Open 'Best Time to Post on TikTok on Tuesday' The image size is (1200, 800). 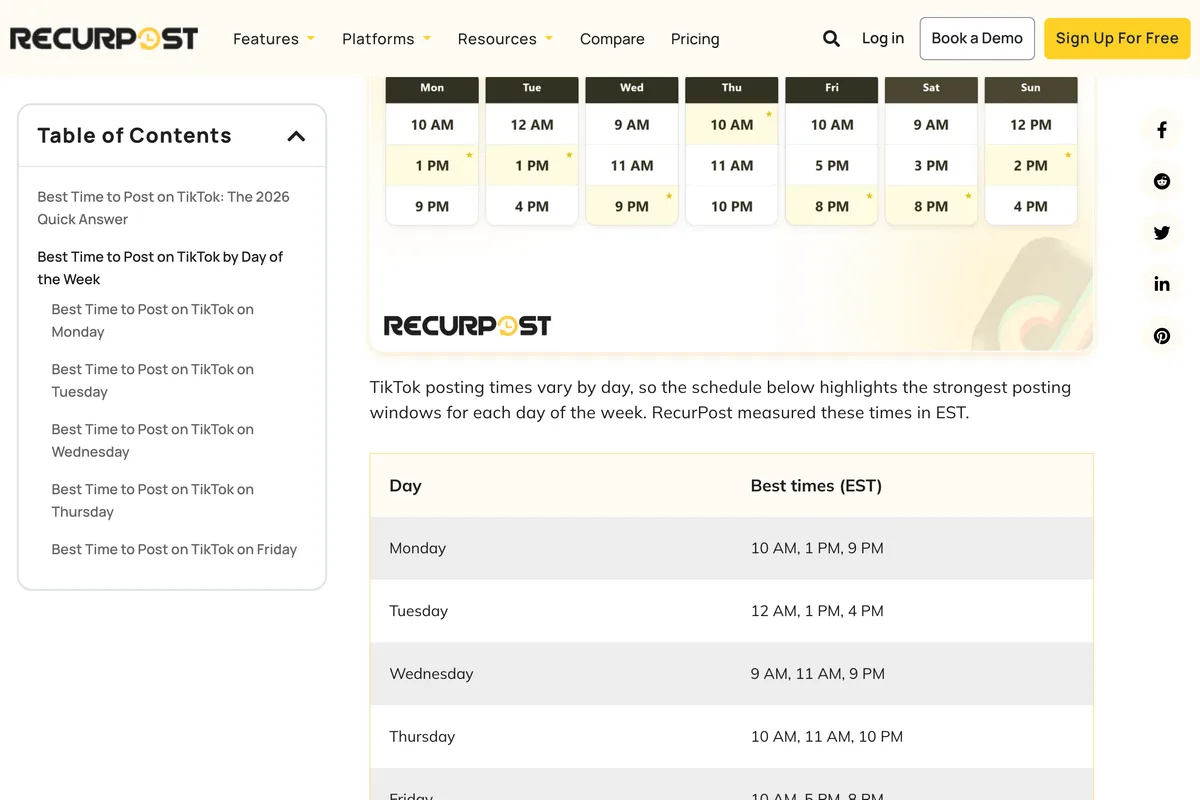(153, 381)
